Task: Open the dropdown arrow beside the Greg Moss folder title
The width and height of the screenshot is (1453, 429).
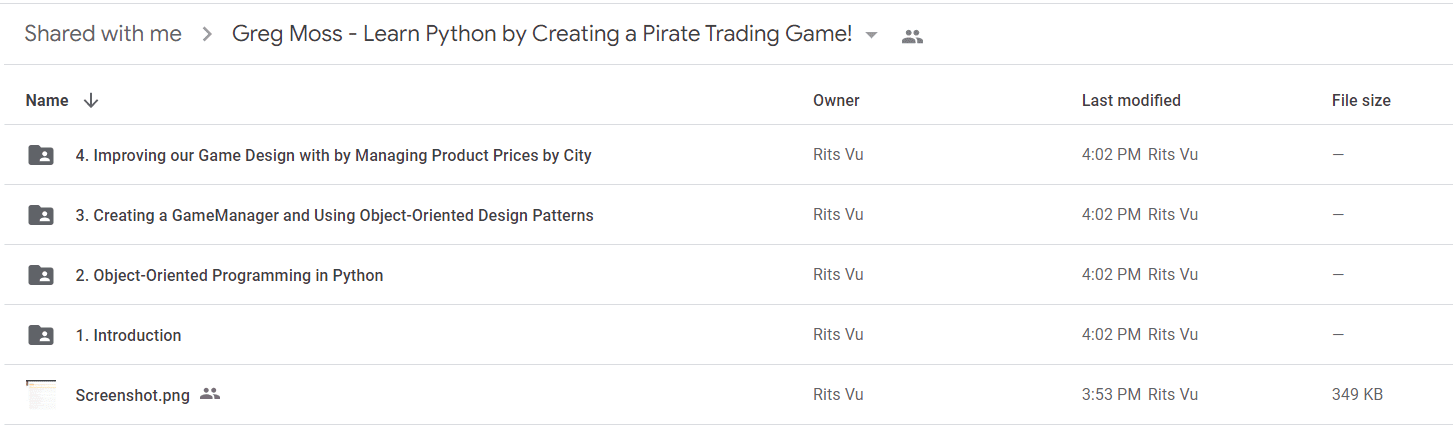Action: point(871,35)
